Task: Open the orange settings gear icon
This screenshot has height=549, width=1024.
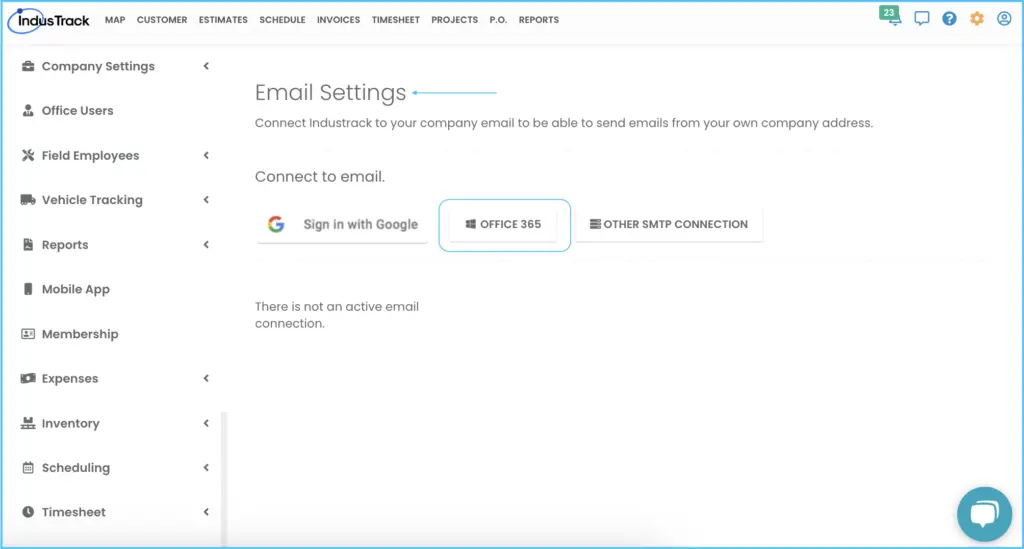Action: tap(976, 18)
